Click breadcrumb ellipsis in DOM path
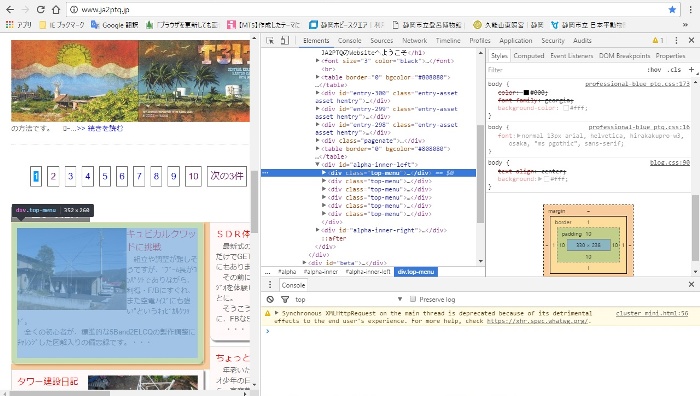This screenshot has width=700, height=396. (x=267, y=272)
